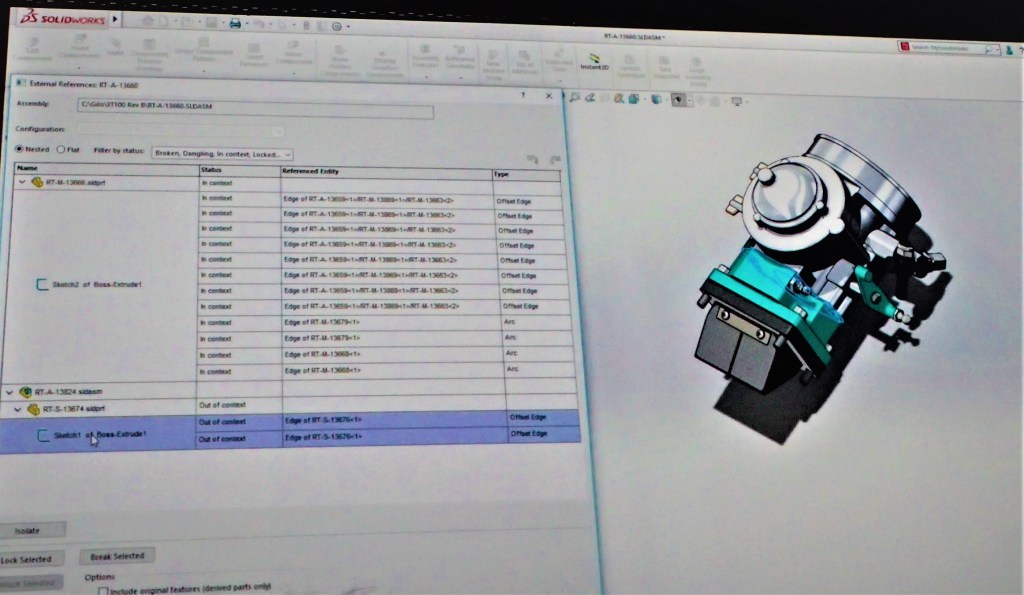
Task: Click the help question mark in dialog
Action: point(523,95)
